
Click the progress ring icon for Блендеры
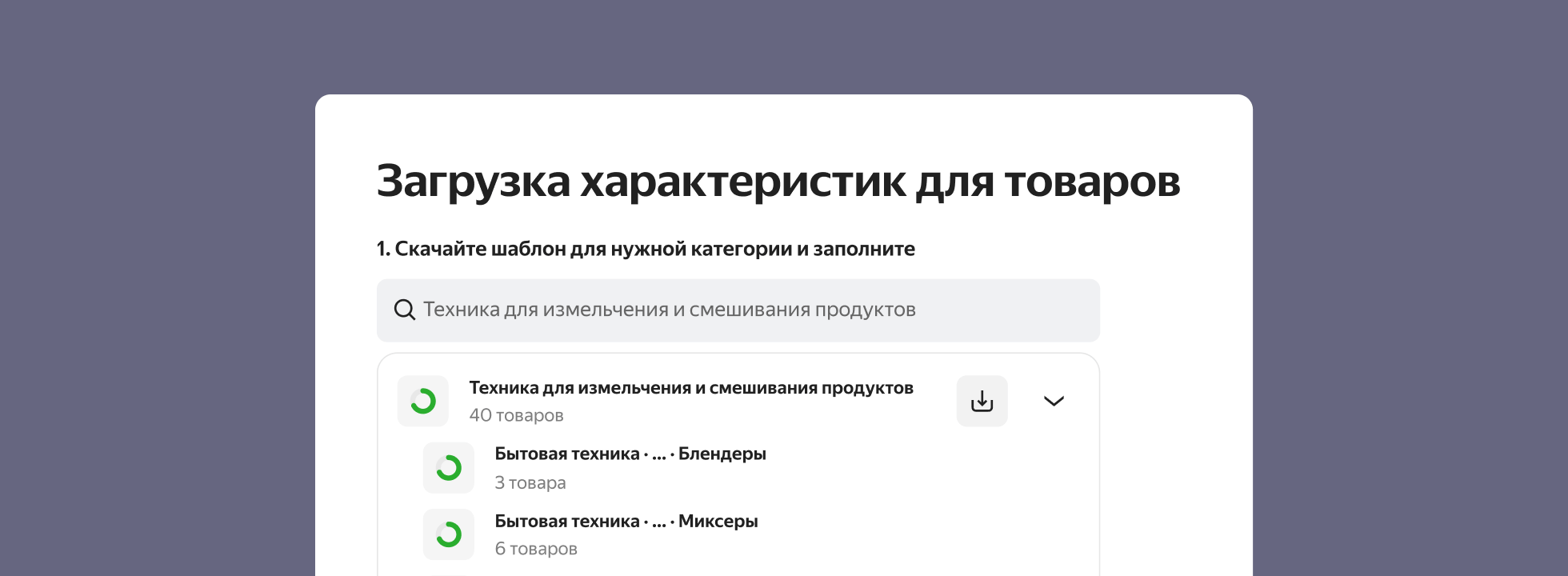[x=449, y=468]
